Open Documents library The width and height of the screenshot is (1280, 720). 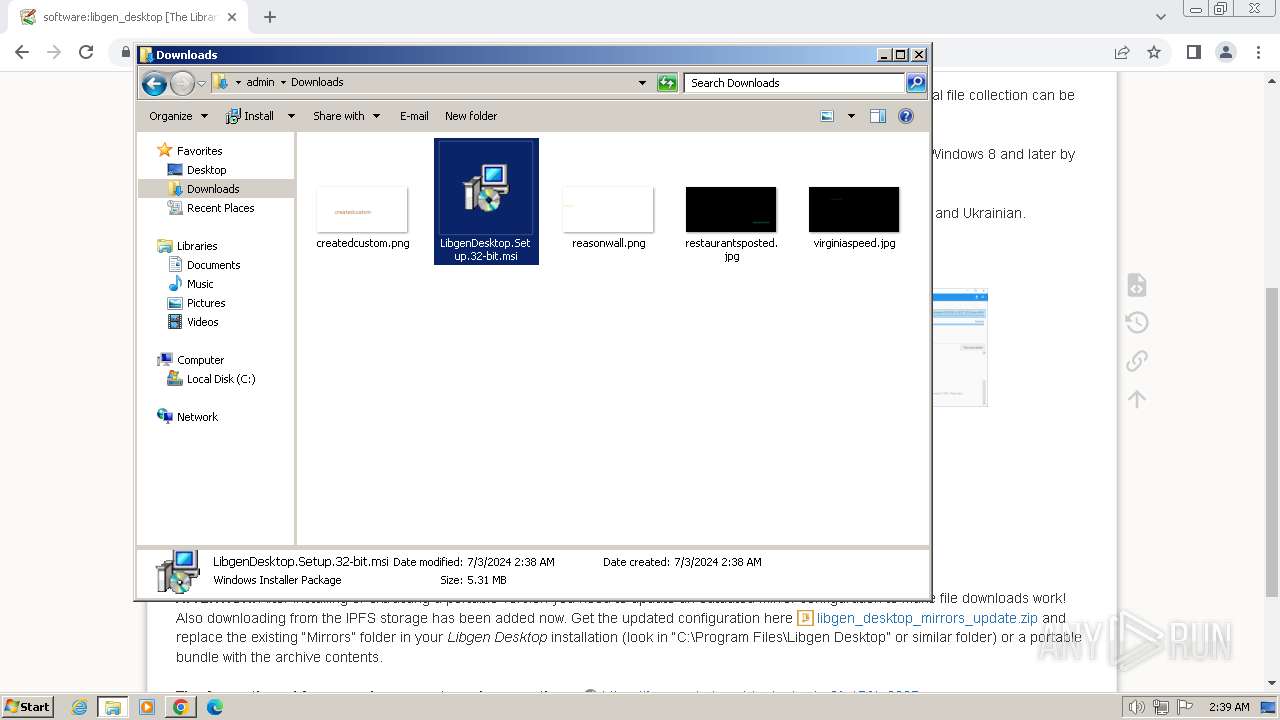pos(213,265)
